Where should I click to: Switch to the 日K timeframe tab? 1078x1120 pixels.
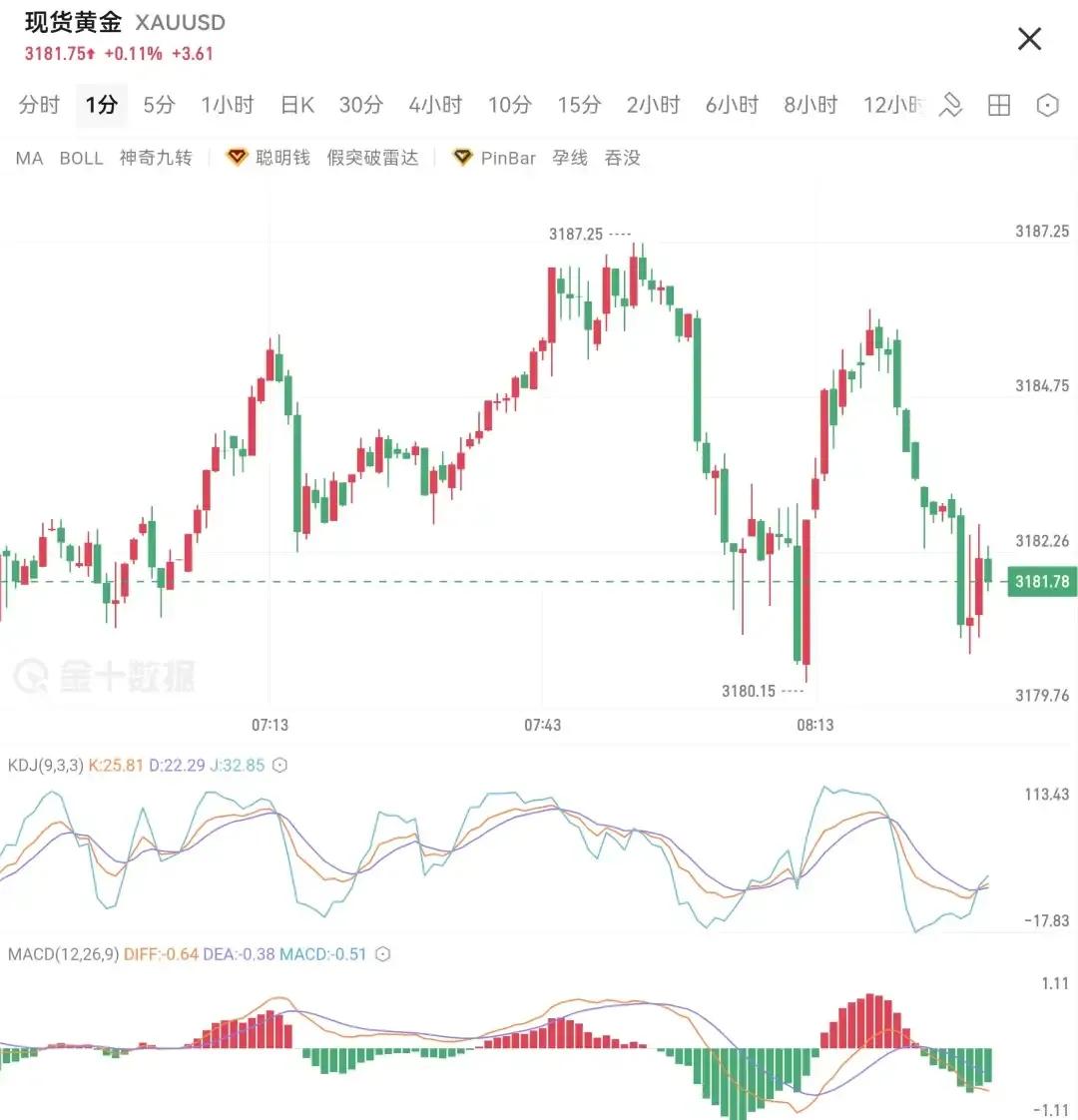pos(296,105)
